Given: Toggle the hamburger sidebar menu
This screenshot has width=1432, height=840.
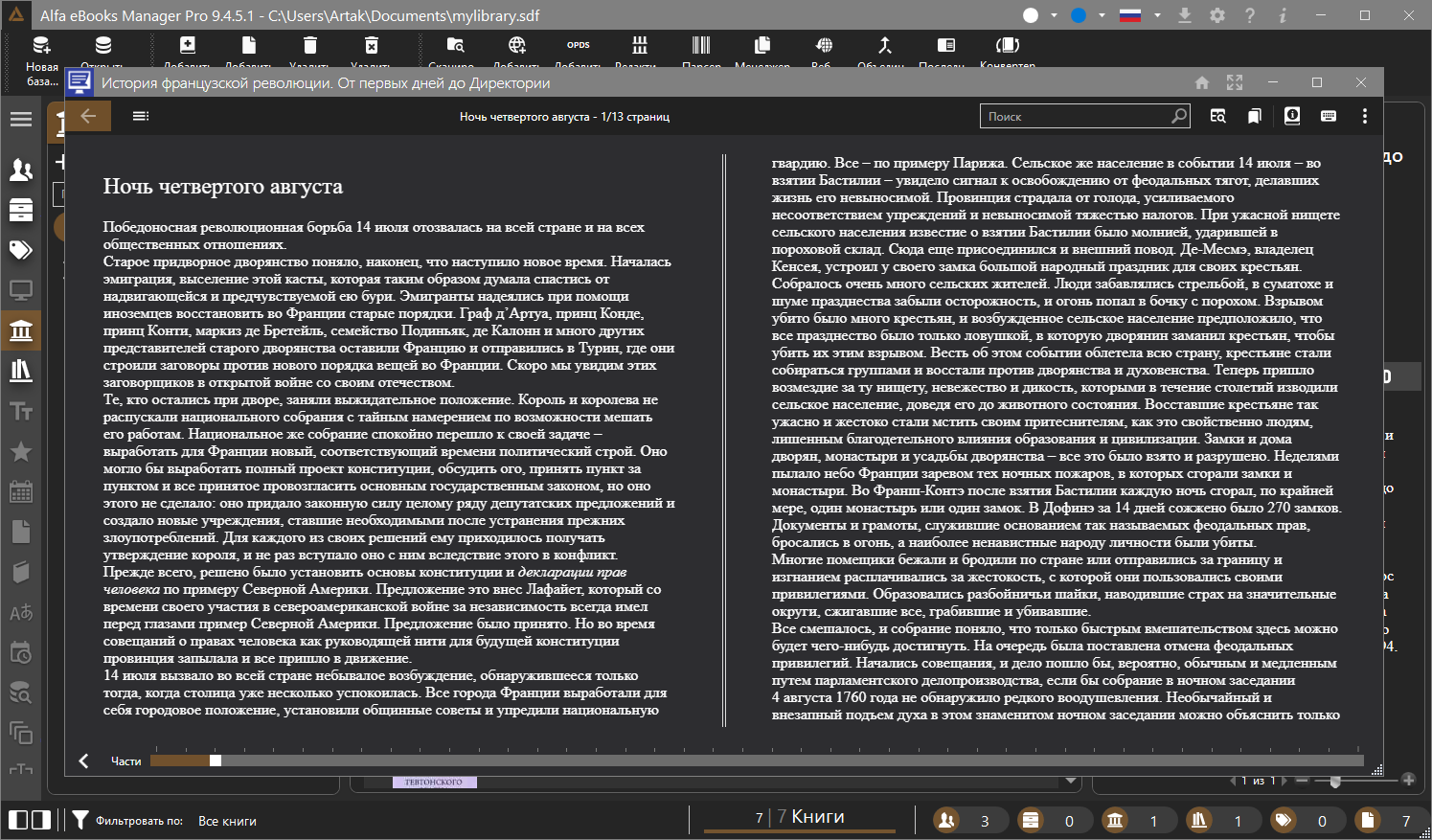Looking at the screenshot, I should click(21, 120).
